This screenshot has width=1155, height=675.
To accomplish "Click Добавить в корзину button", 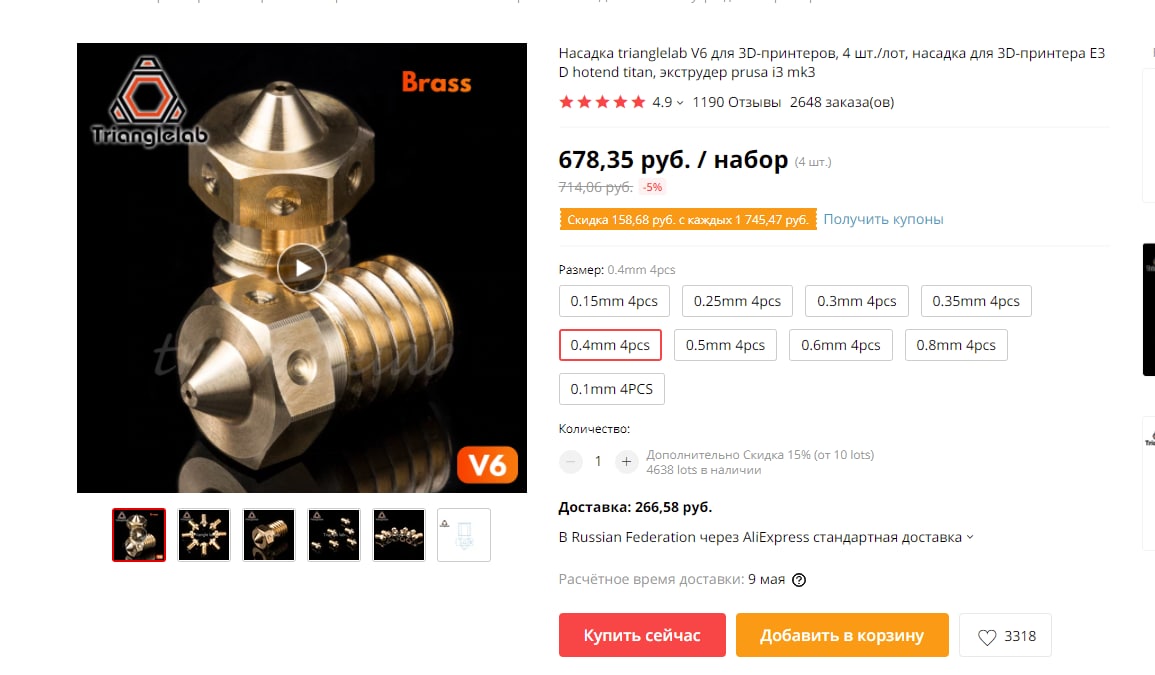I will [x=842, y=635].
